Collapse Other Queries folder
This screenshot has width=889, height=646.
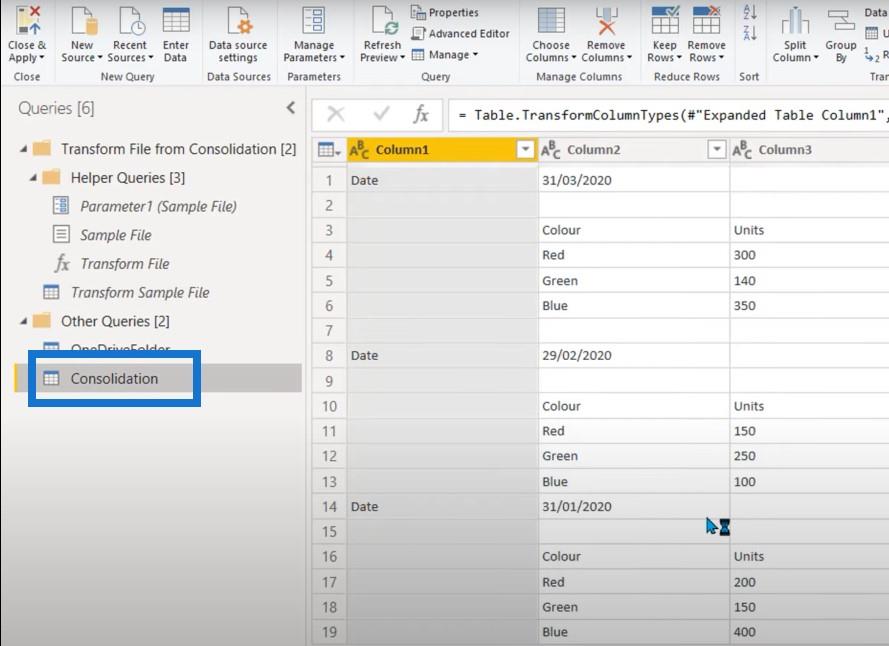click(x=23, y=322)
